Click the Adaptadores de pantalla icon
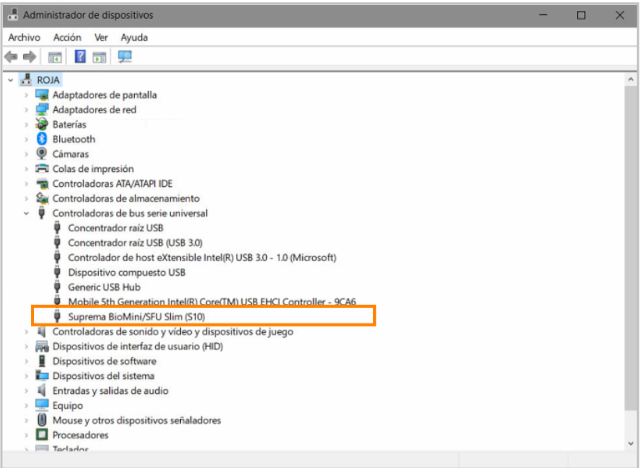 [42, 95]
